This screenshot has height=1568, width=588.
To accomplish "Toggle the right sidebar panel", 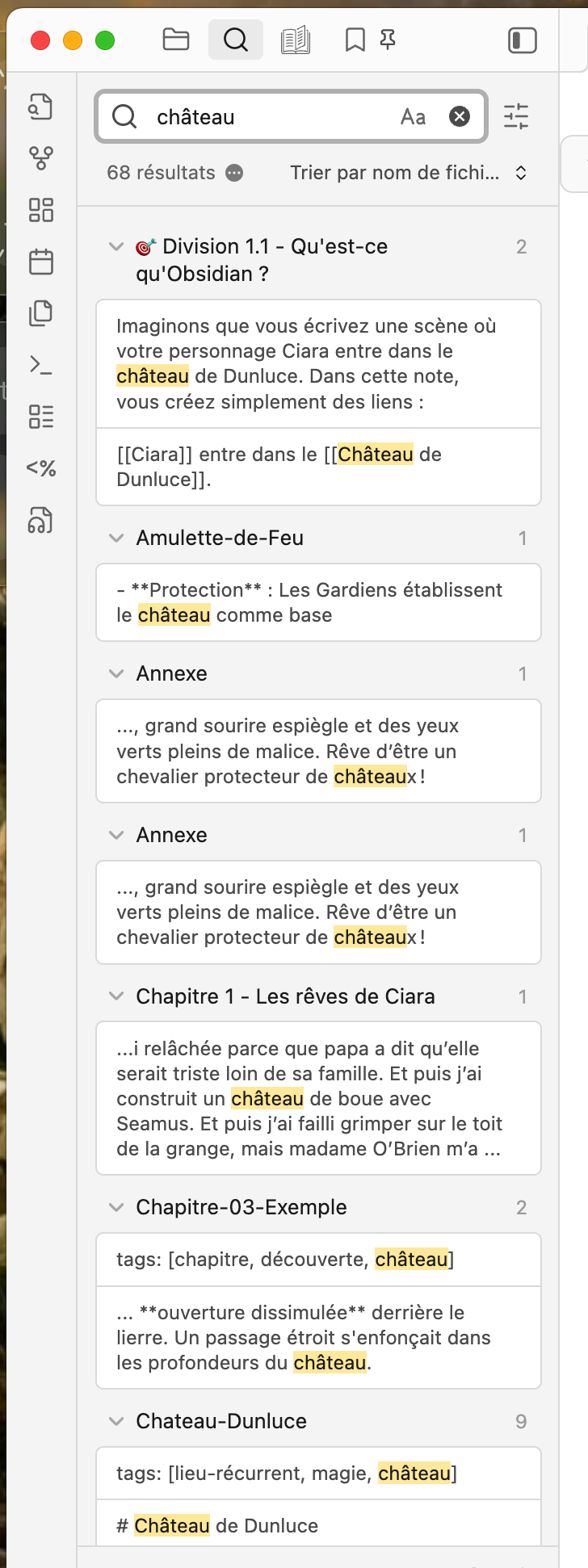I will coord(522,39).
